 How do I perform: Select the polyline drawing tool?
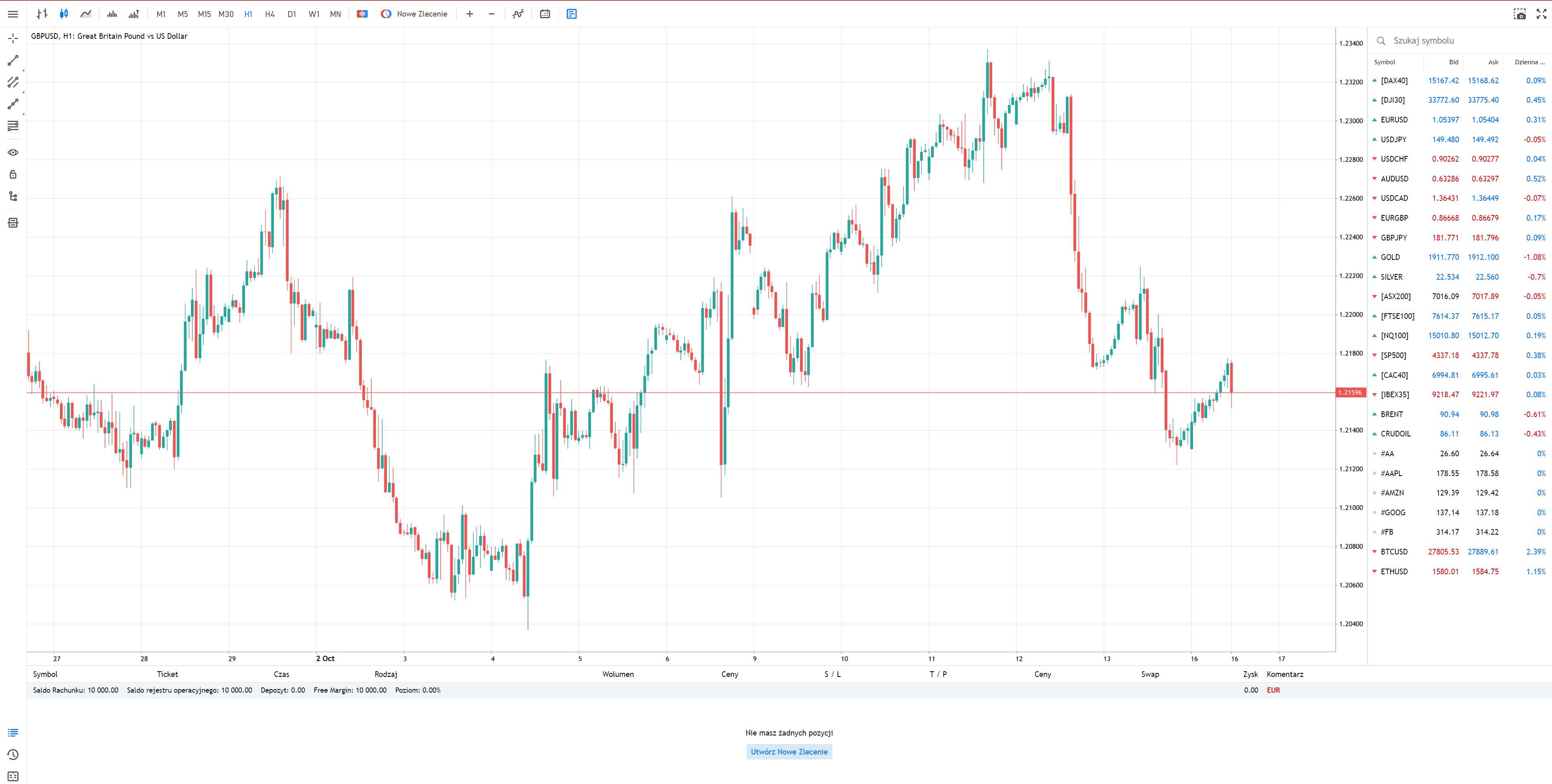[13, 104]
